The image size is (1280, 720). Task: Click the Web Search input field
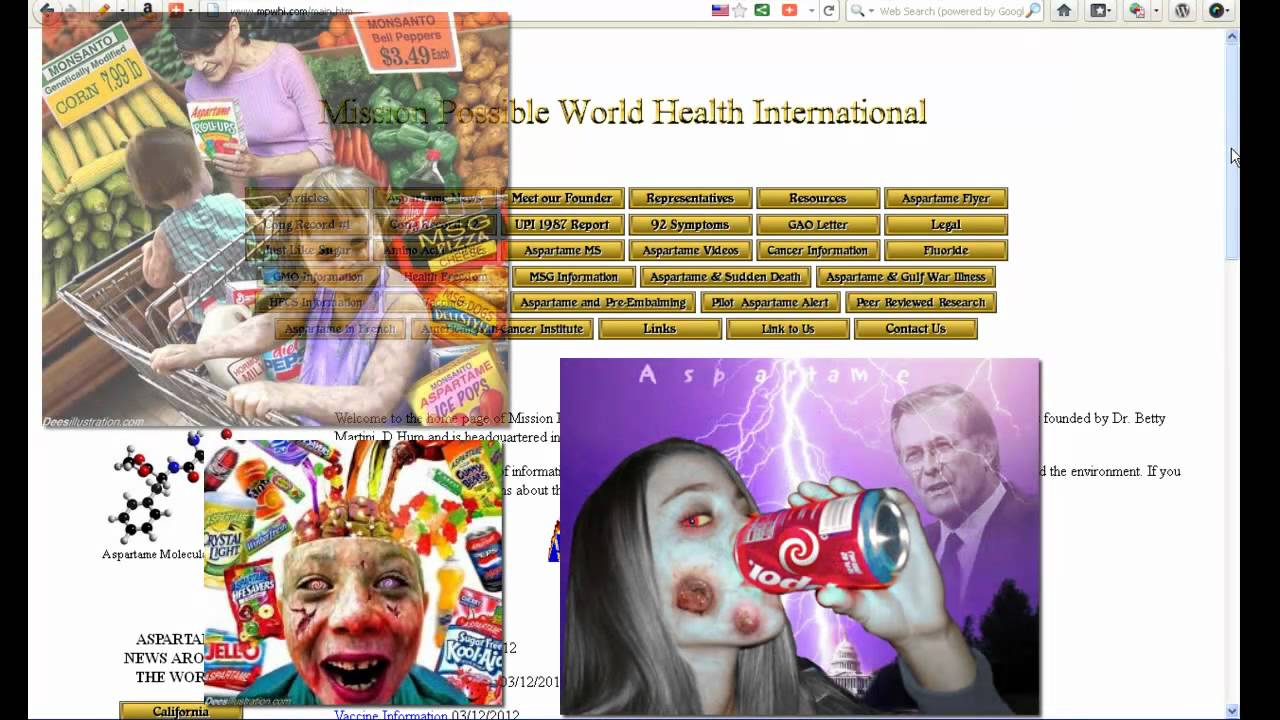[950, 10]
